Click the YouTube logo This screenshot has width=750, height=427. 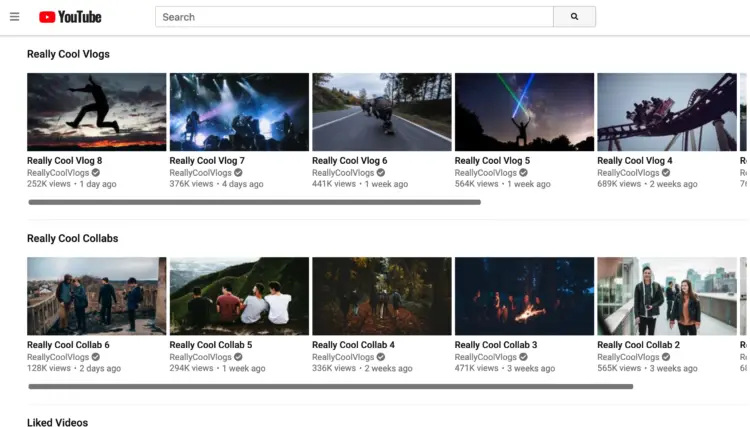tap(70, 17)
